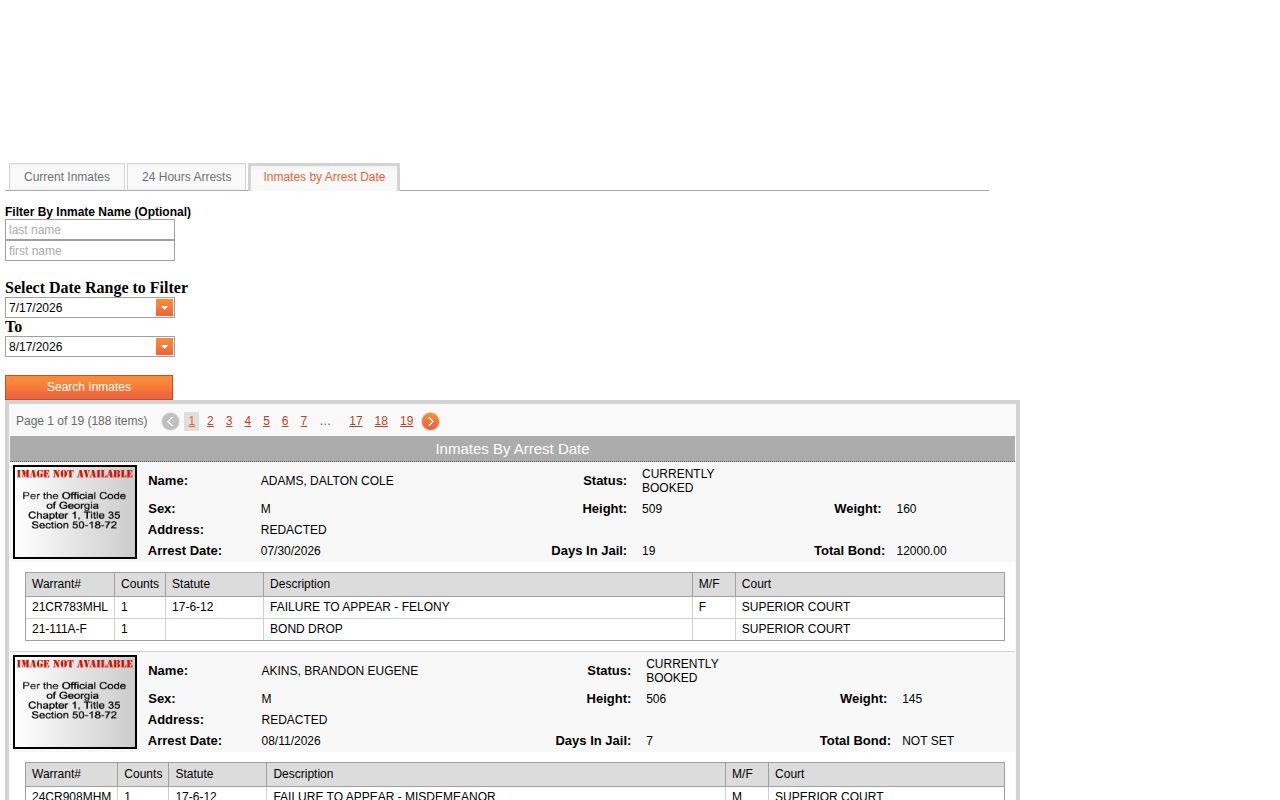Screen dimensions: 1280x800
Task: Click arrest date 07/30/2026
Action: (291, 551)
